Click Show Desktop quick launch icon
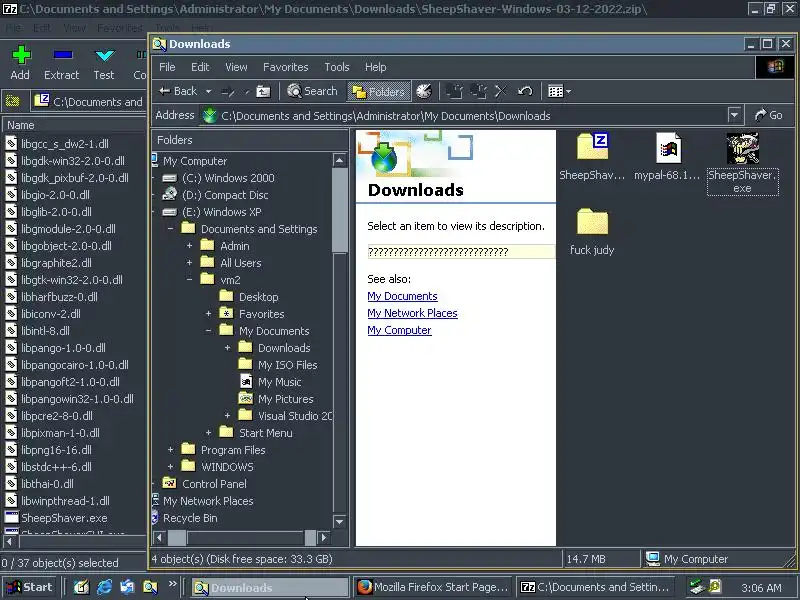 tap(81, 587)
